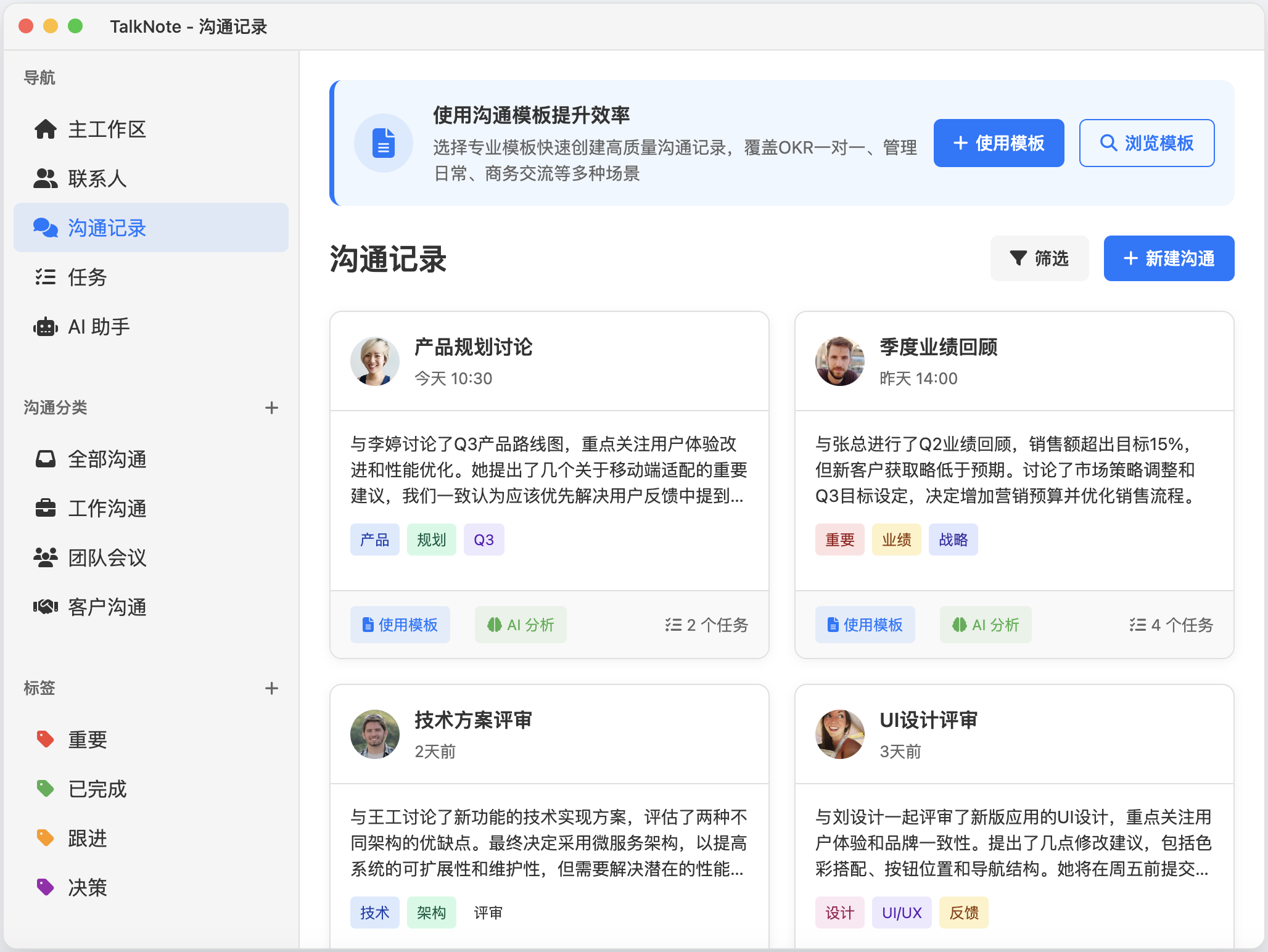Screen dimensions: 1268x952
Task: Click the inbox icon for 全部沟通
Action: pos(45,459)
